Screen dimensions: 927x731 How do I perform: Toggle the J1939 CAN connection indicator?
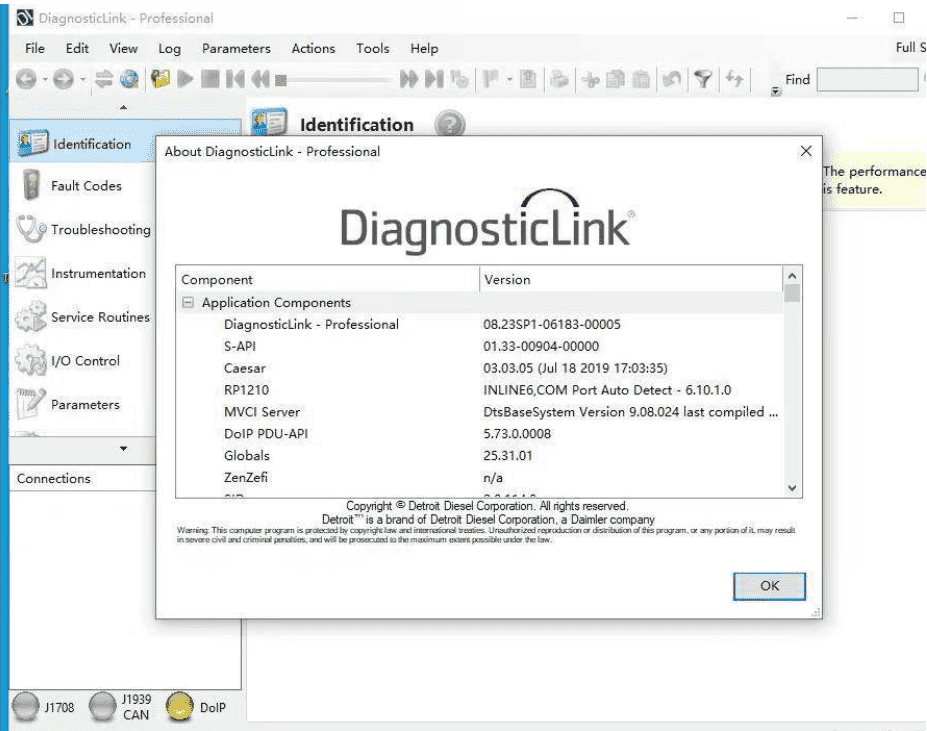click(x=101, y=707)
